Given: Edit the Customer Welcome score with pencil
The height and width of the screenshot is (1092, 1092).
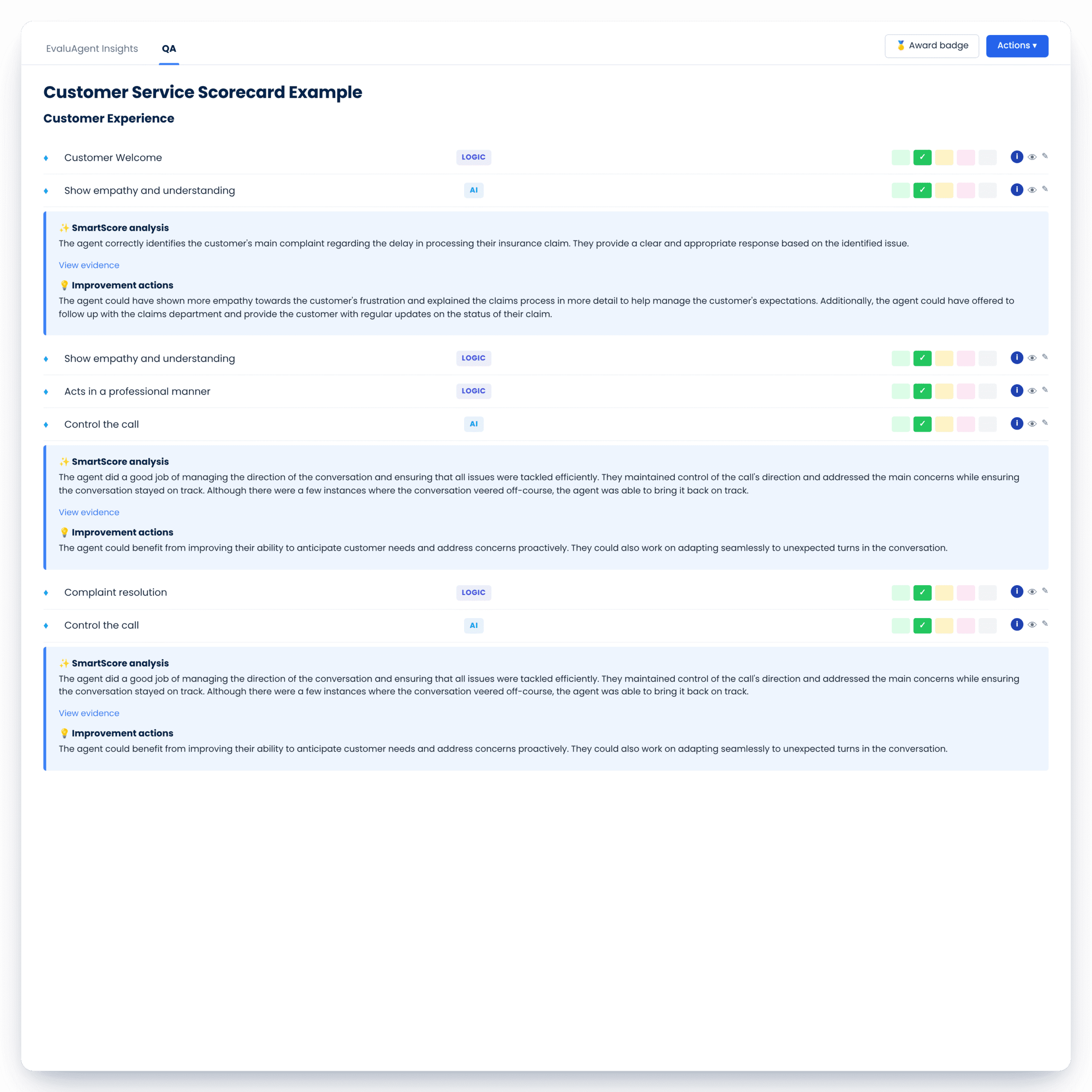Looking at the screenshot, I should (x=1045, y=156).
